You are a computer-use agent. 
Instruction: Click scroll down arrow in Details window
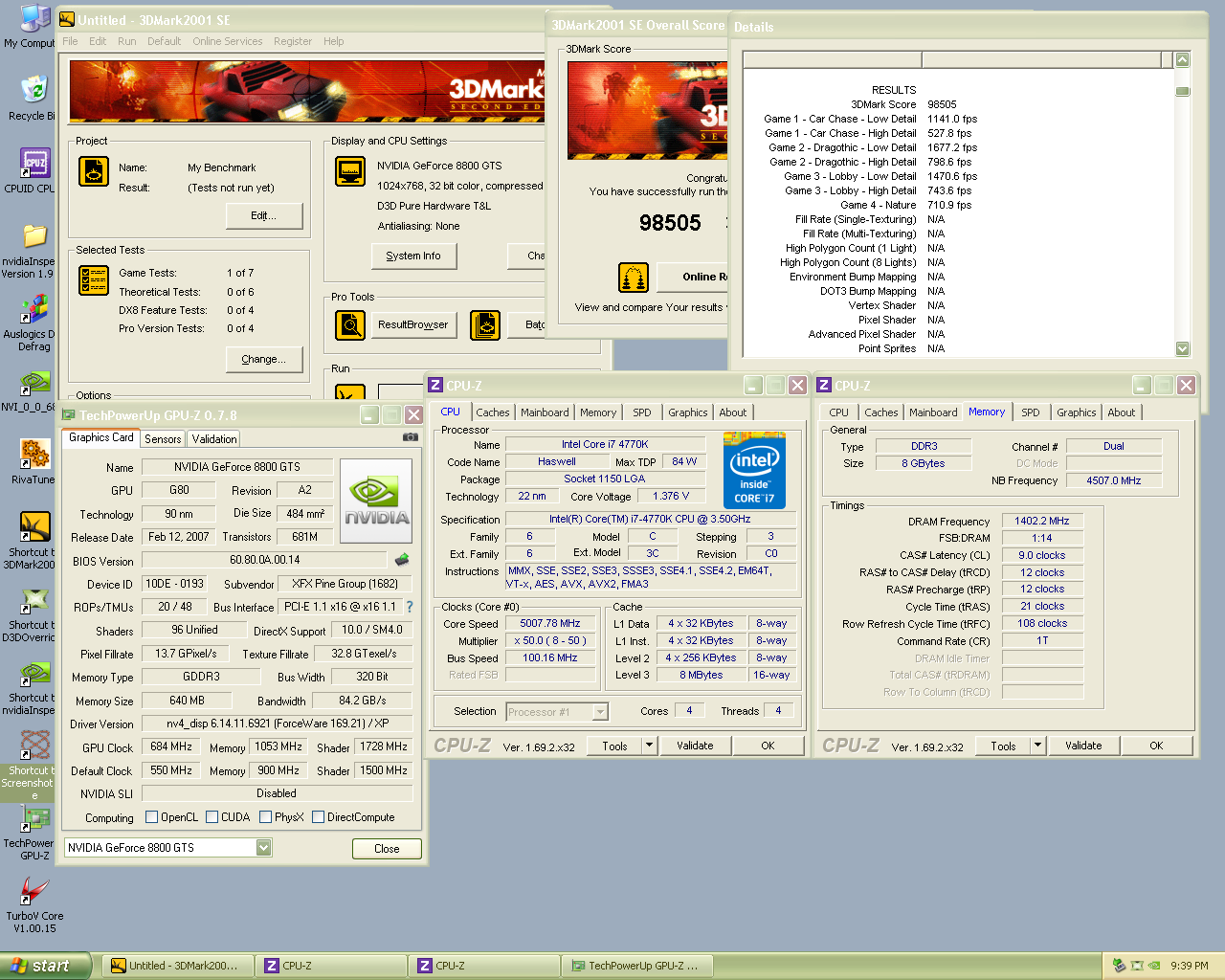[1182, 349]
